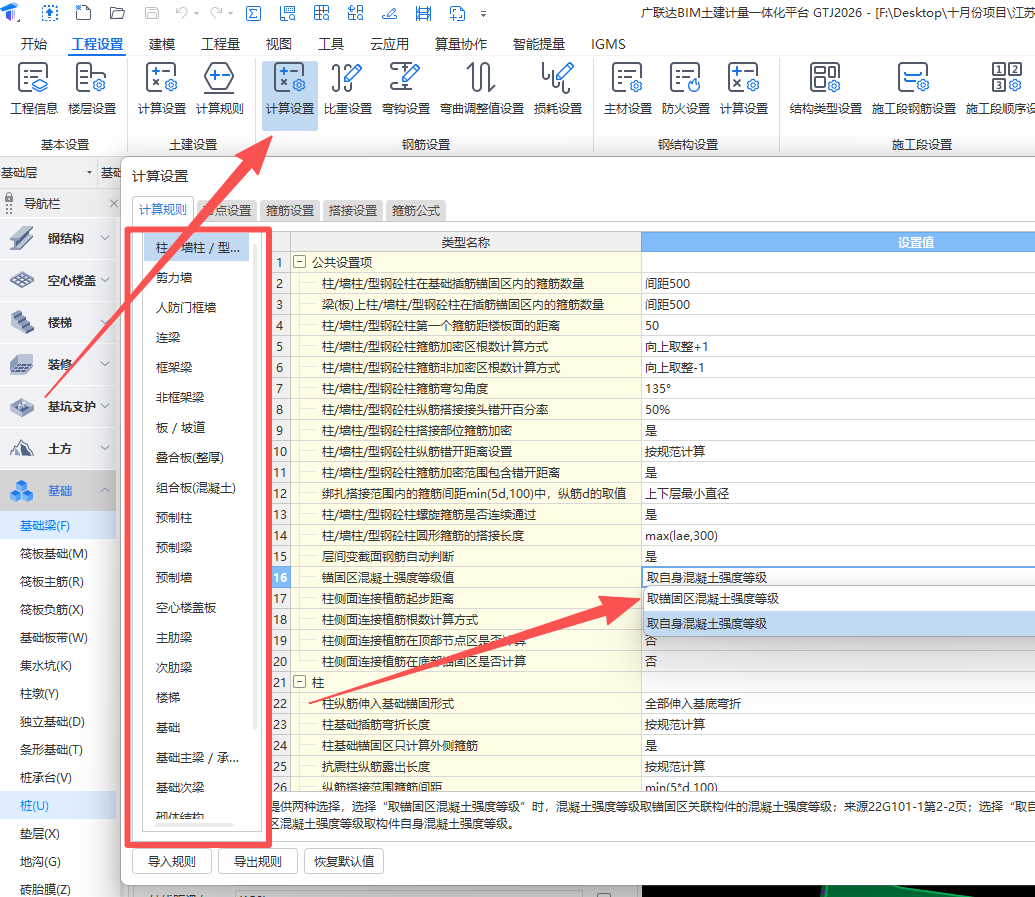Open 弯曲调整值设置 in the ribbon
Image resolution: width=1035 pixels, height=897 pixels.
pyautogui.click(x=482, y=89)
